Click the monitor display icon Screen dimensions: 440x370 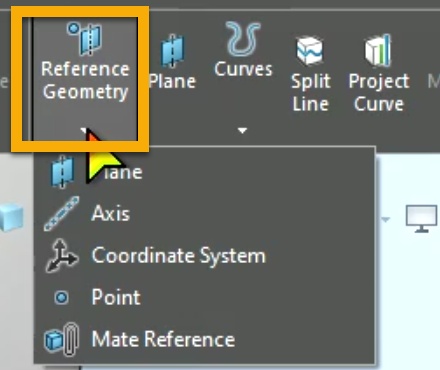(x=422, y=219)
